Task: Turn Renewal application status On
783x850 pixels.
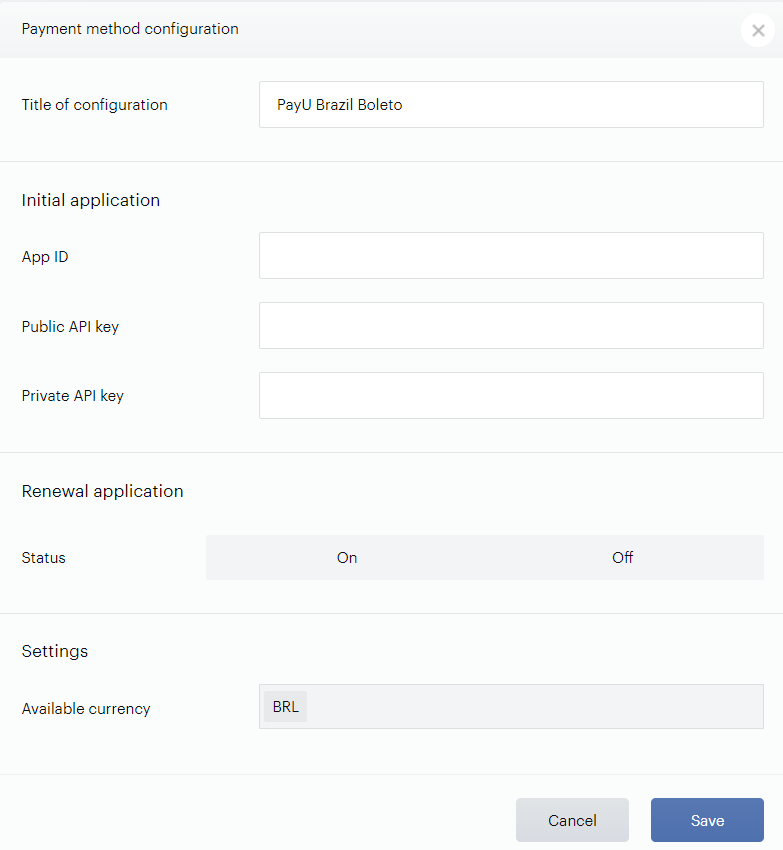Action: point(346,558)
